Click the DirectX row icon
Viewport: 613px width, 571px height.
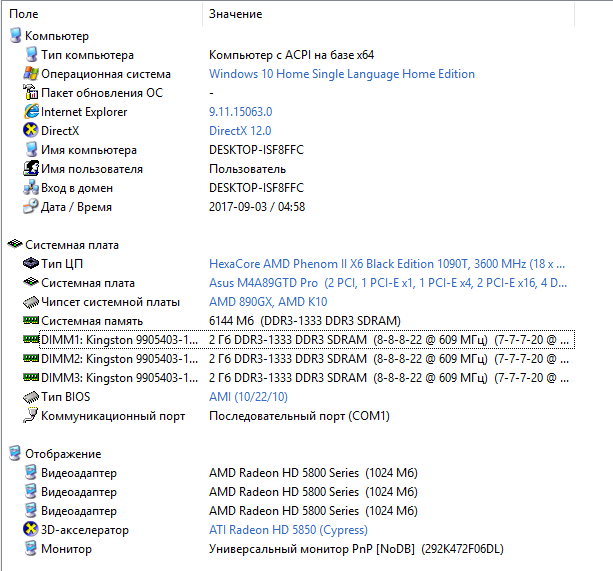point(31,131)
